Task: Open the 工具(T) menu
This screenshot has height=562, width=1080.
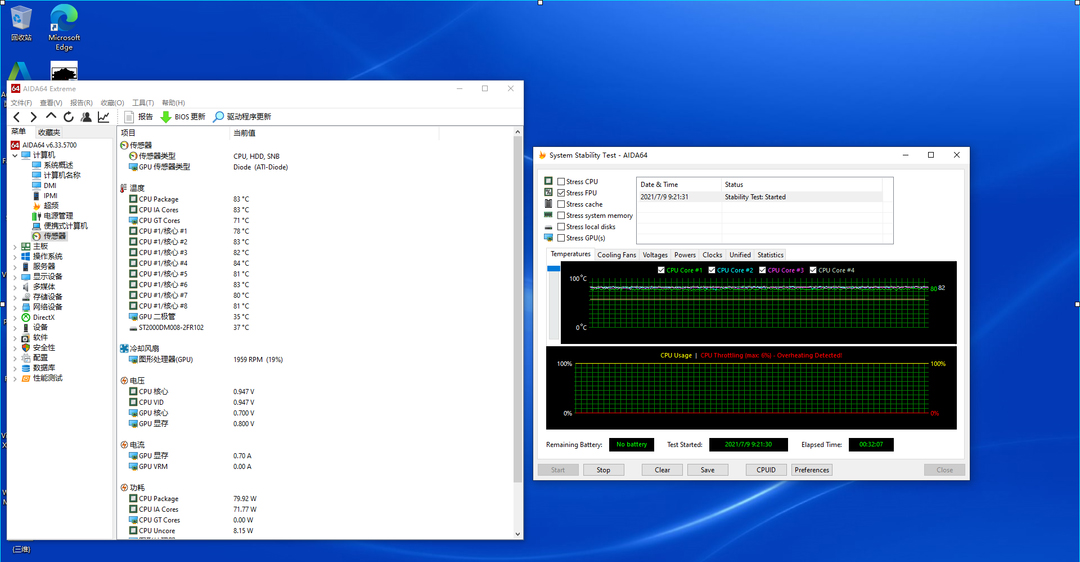Action: [143, 103]
